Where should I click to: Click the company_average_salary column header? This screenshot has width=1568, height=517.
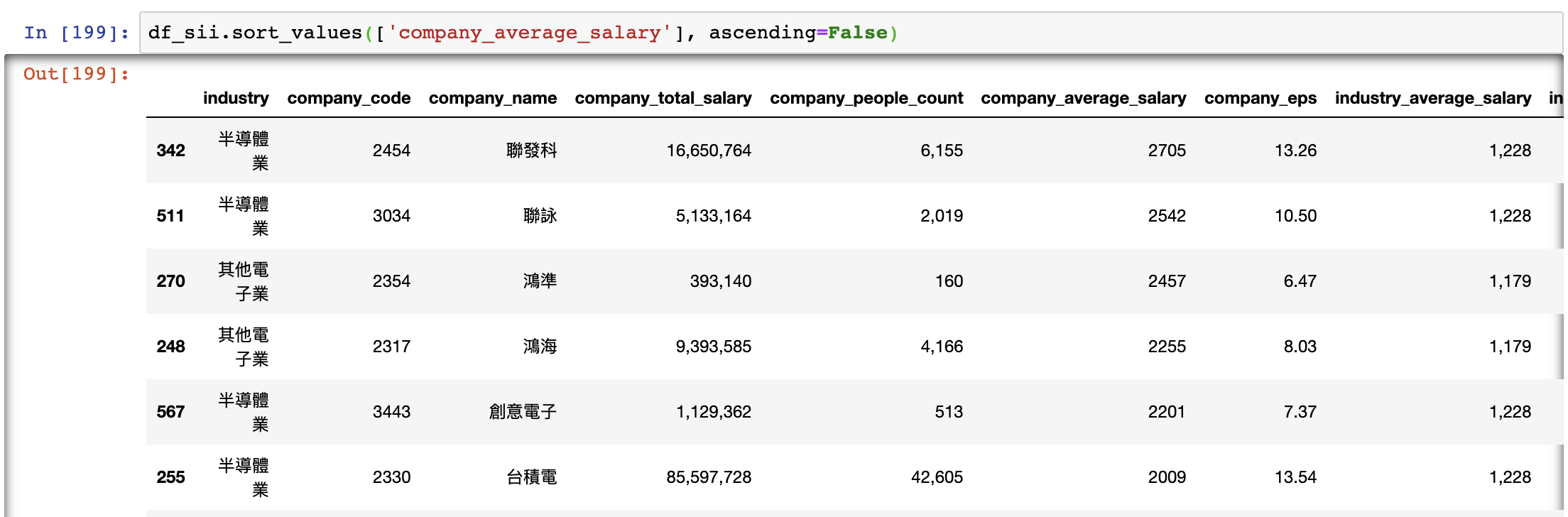pyautogui.click(x=1084, y=98)
